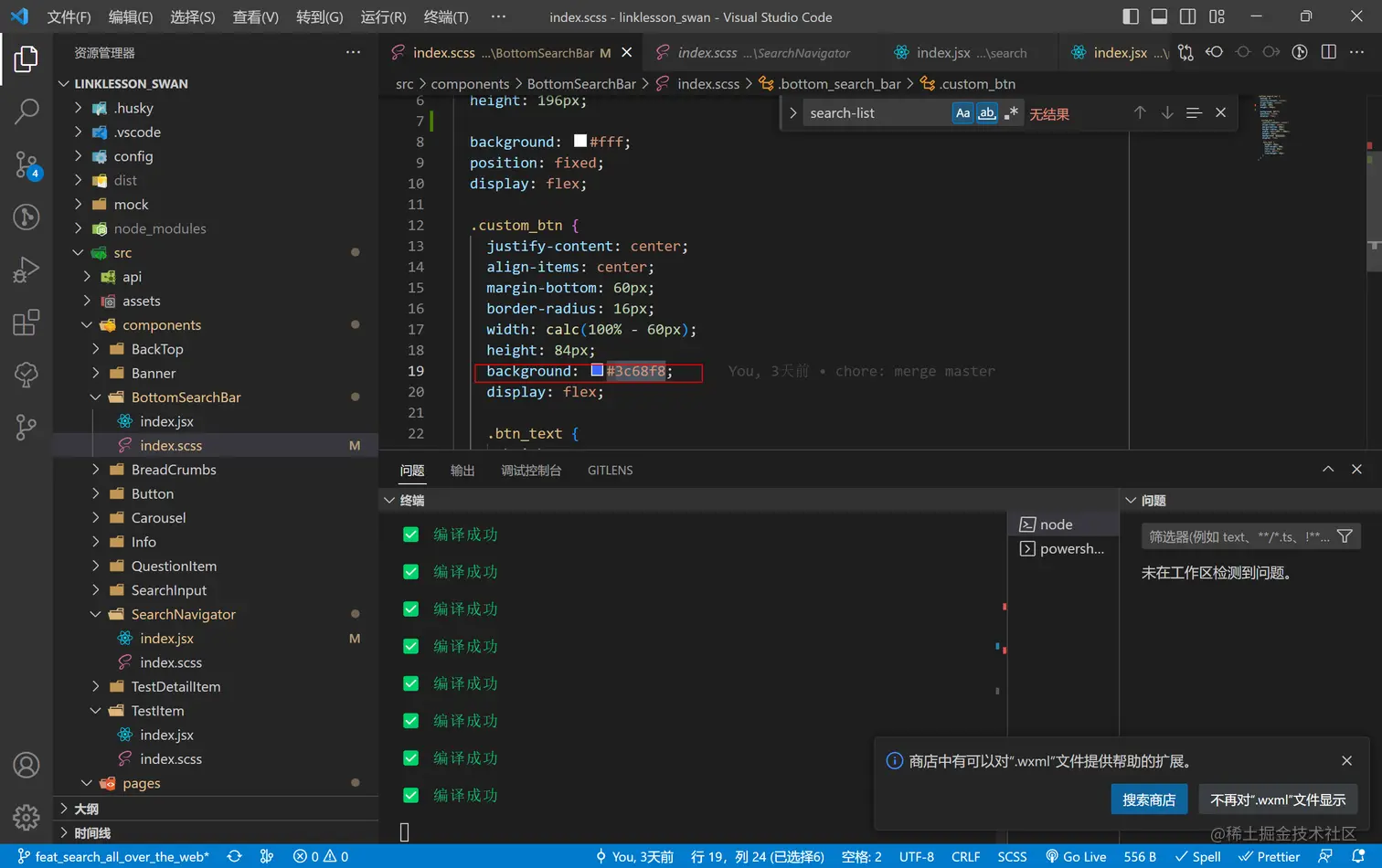1382x868 pixels.
Task: Click the filter funnel icon in problems panel
Action: [1345, 536]
